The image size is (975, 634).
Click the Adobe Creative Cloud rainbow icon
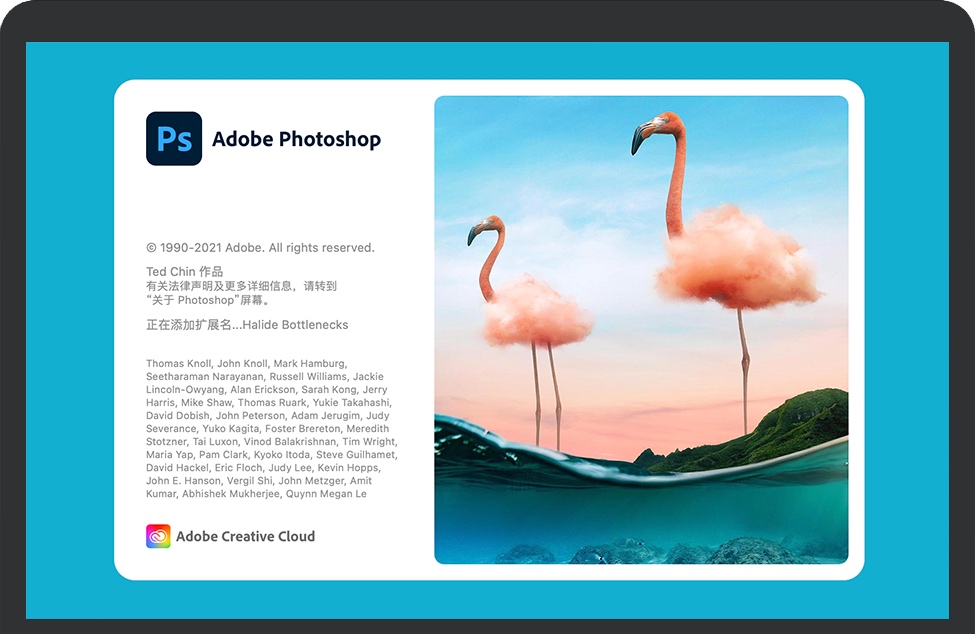pyautogui.click(x=158, y=536)
